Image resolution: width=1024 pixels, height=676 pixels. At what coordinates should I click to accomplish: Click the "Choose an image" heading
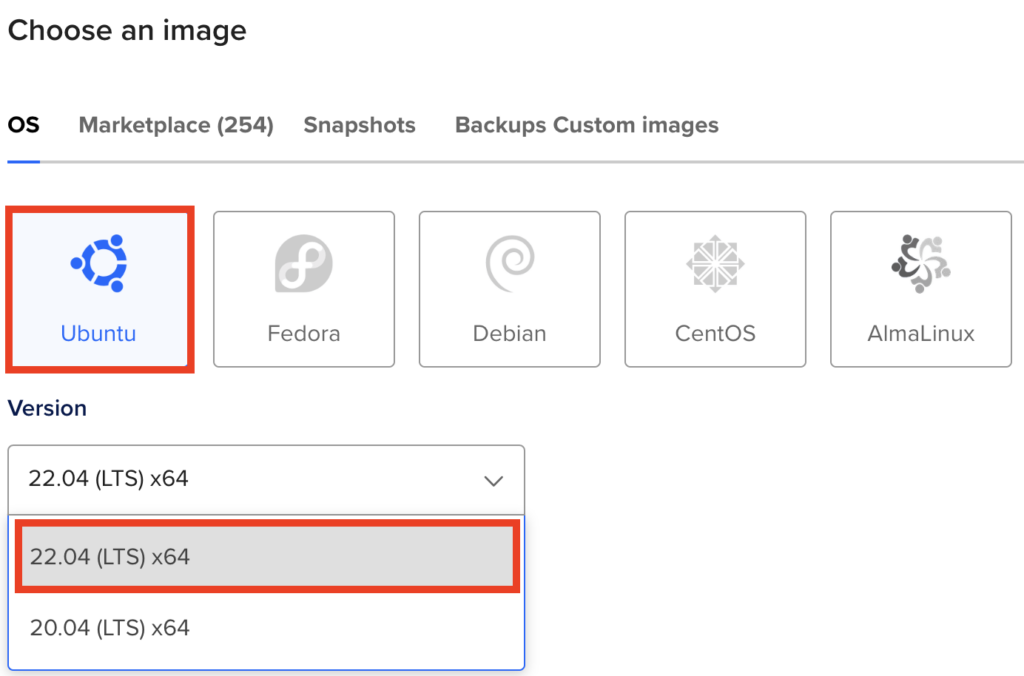click(127, 30)
